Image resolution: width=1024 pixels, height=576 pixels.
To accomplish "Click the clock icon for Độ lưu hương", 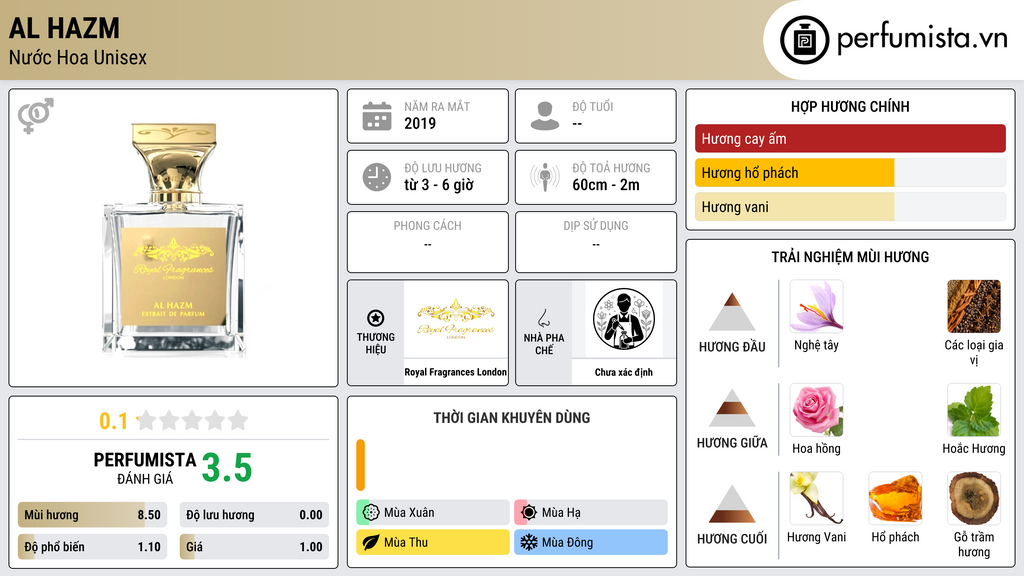I will pos(377,177).
